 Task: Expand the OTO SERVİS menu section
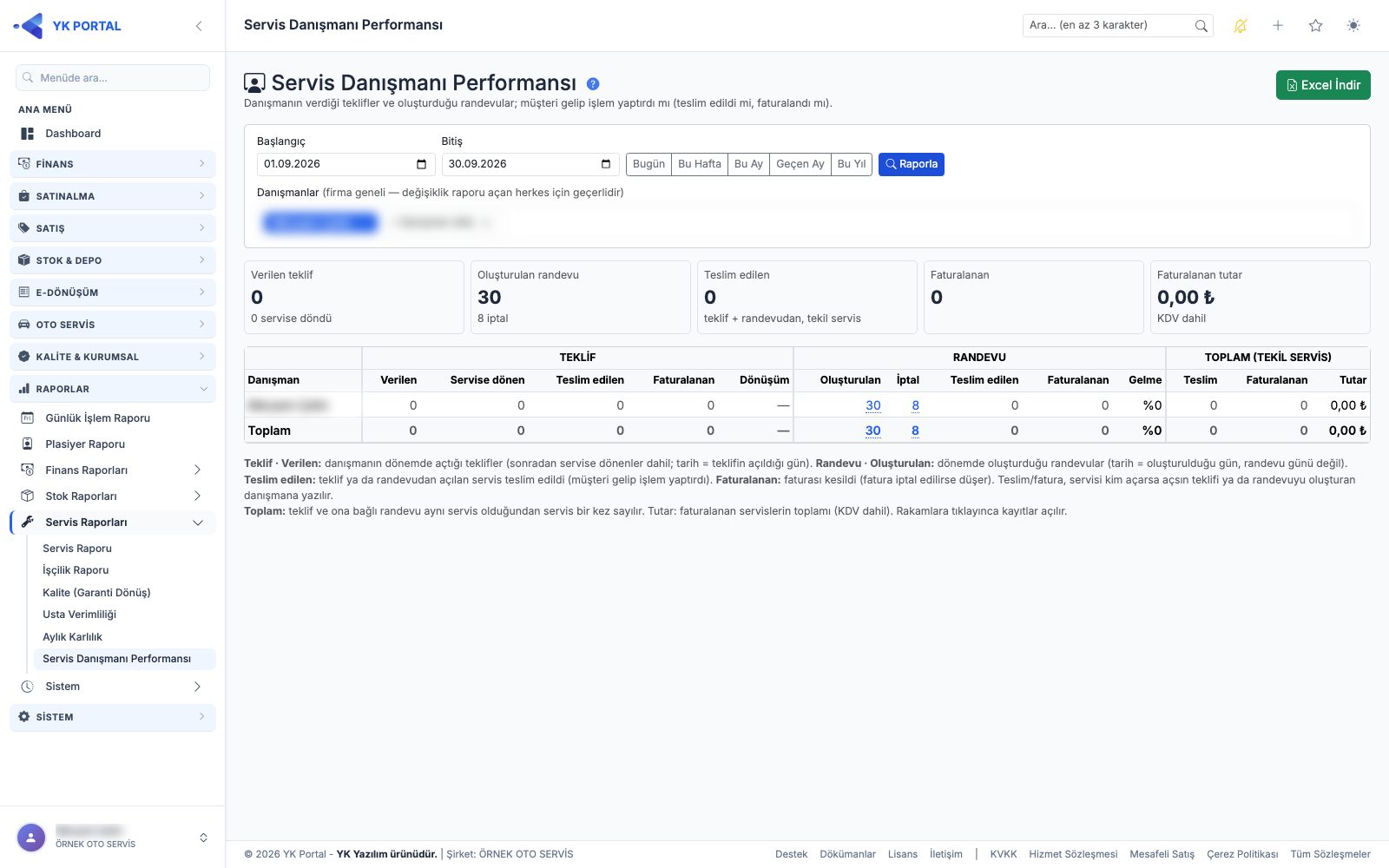[x=113, y=325]
